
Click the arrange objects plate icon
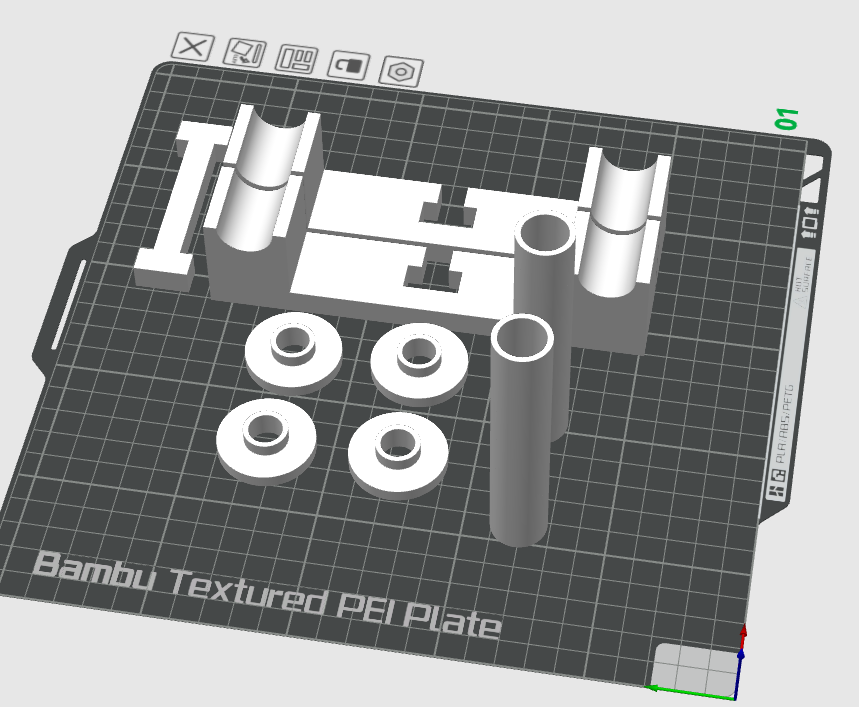point(296,59)
